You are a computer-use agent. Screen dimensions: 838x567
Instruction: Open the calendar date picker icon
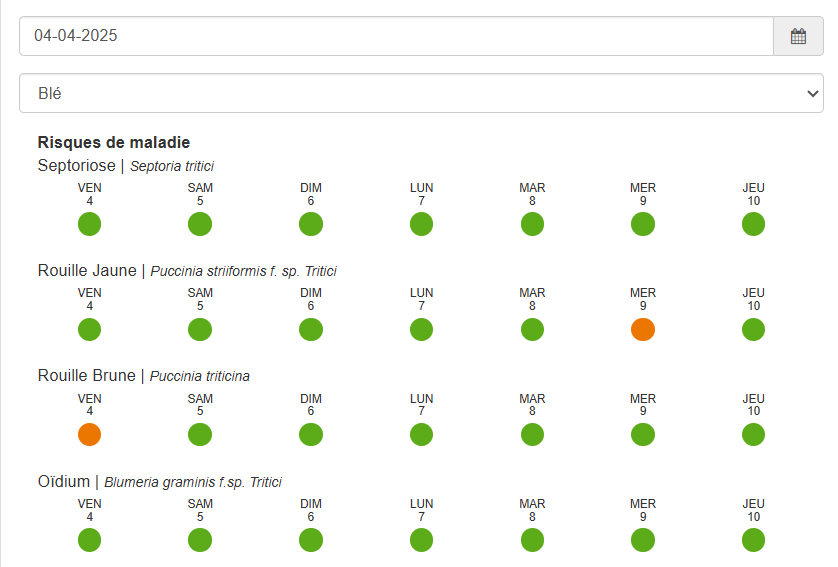(x=798, y=36)
